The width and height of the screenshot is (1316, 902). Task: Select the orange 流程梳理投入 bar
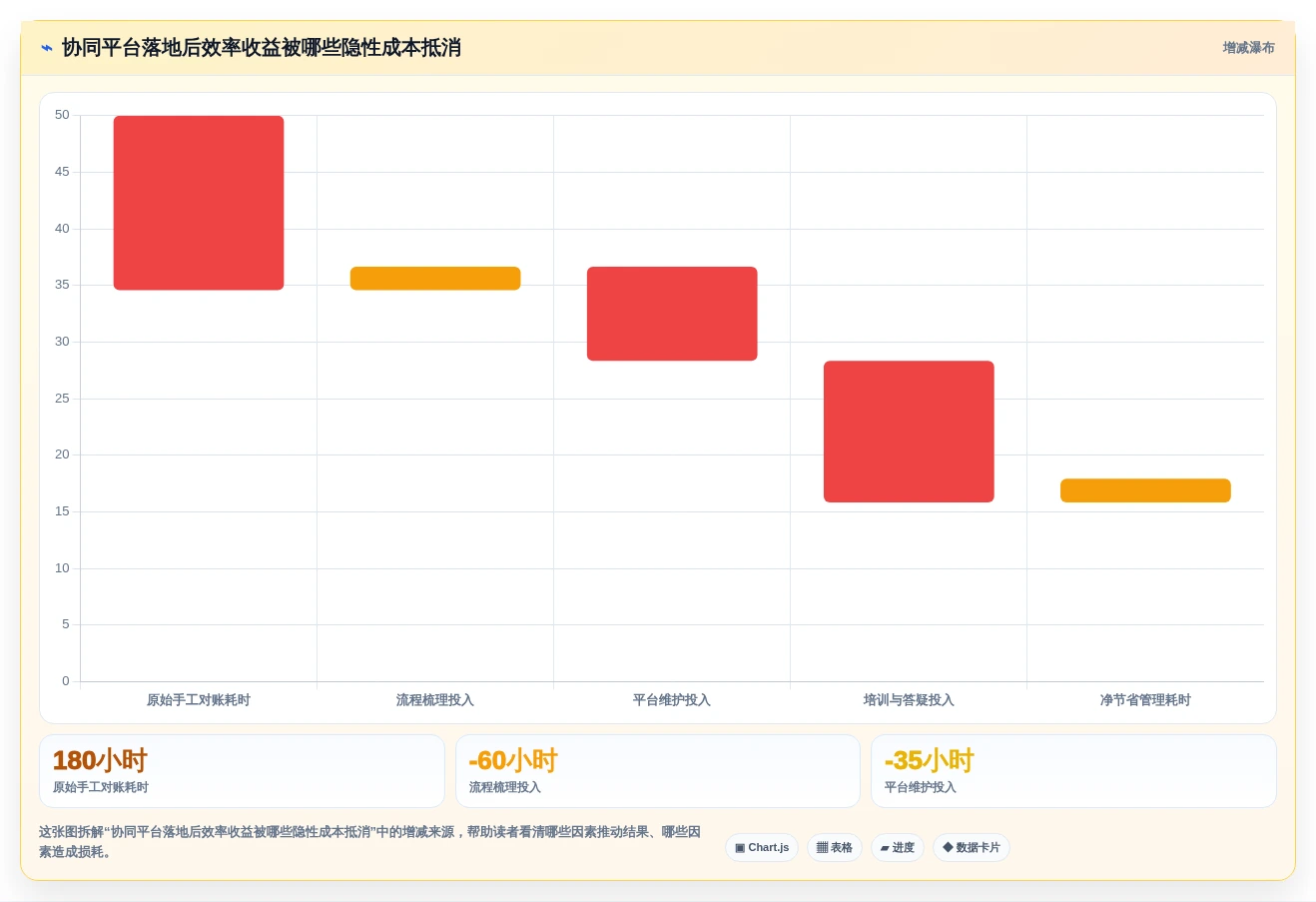tap(435, 279)
